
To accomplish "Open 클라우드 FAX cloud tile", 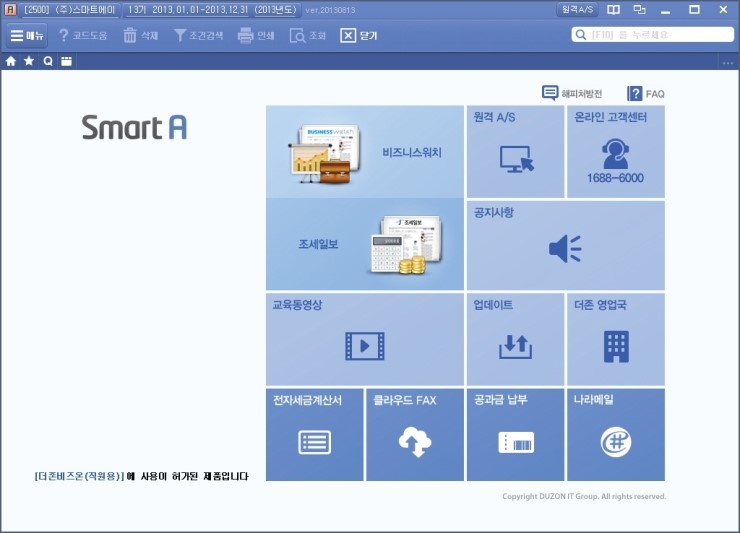I will (415, 435).
